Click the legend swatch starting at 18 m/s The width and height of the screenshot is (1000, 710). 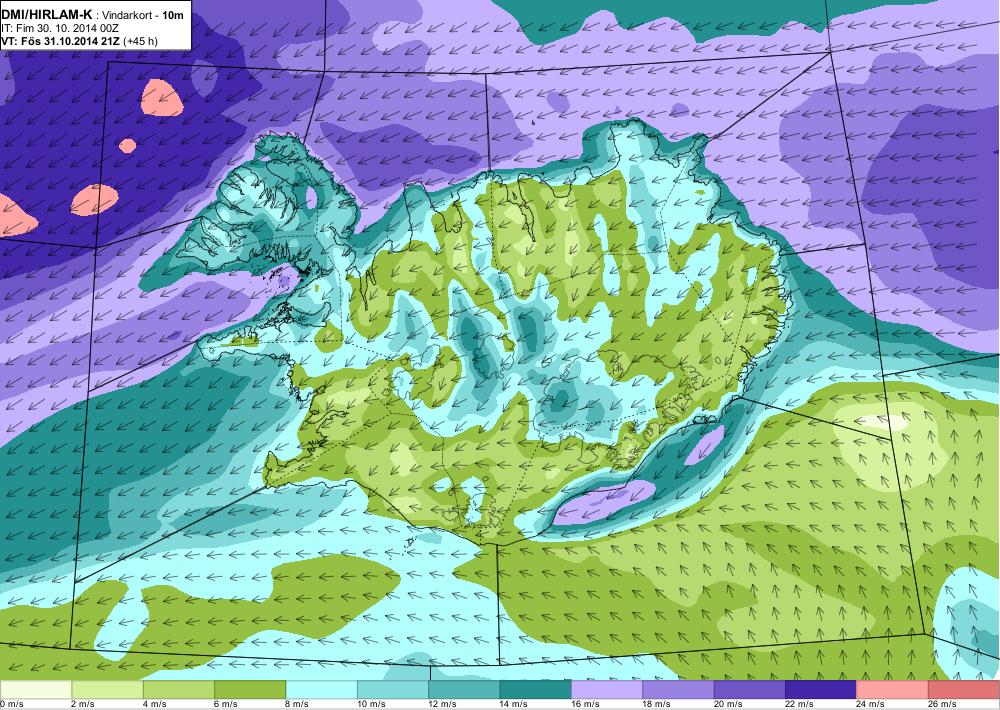coord(678,690)
